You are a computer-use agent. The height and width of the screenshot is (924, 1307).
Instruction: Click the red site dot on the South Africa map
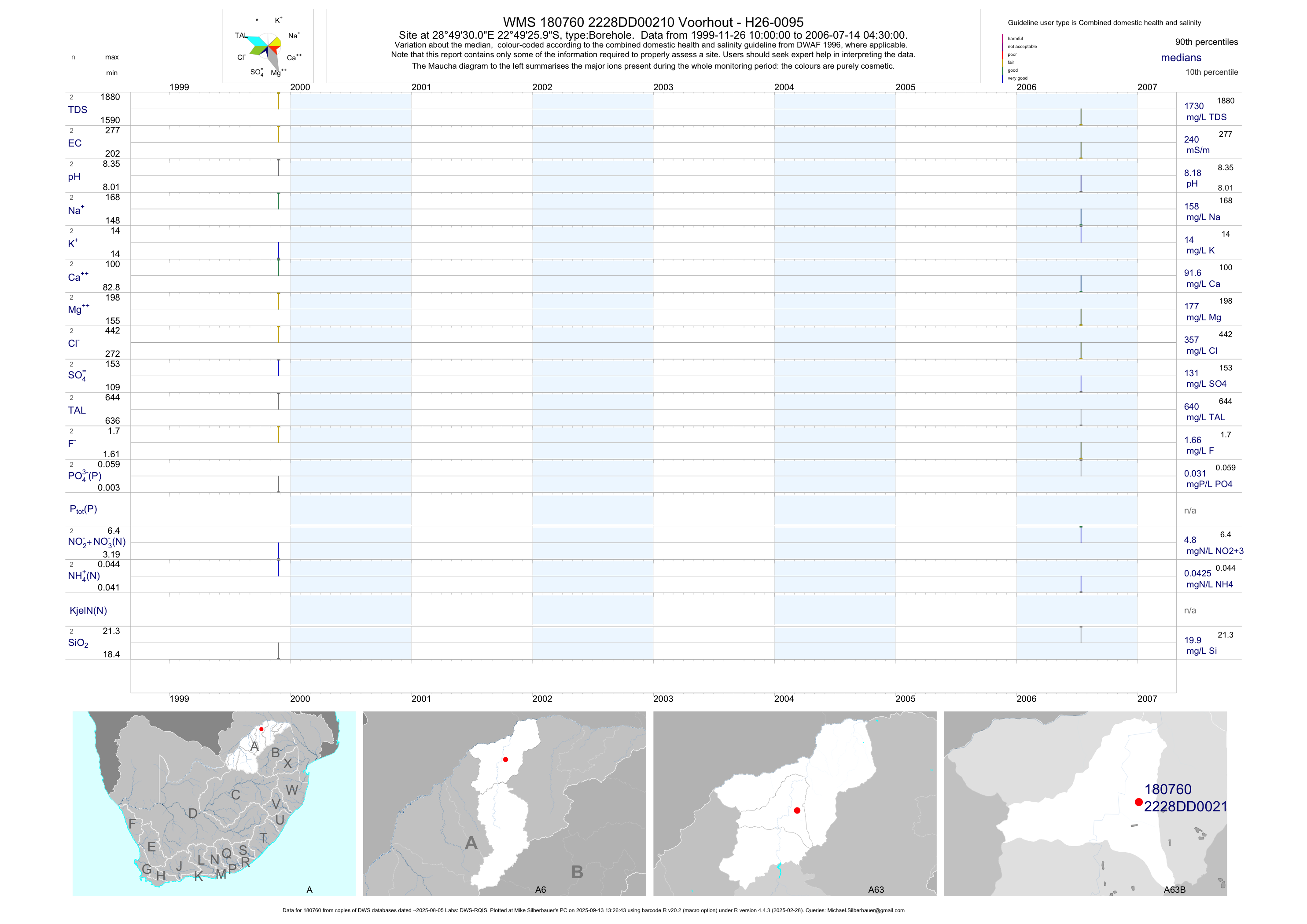click(x=261, y=729)
